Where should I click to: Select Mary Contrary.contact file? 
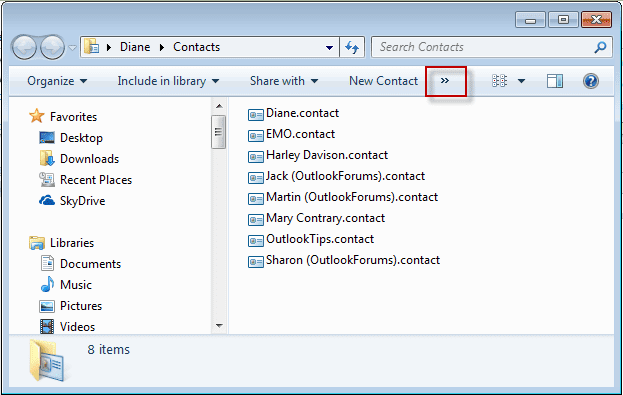(325, 219)
